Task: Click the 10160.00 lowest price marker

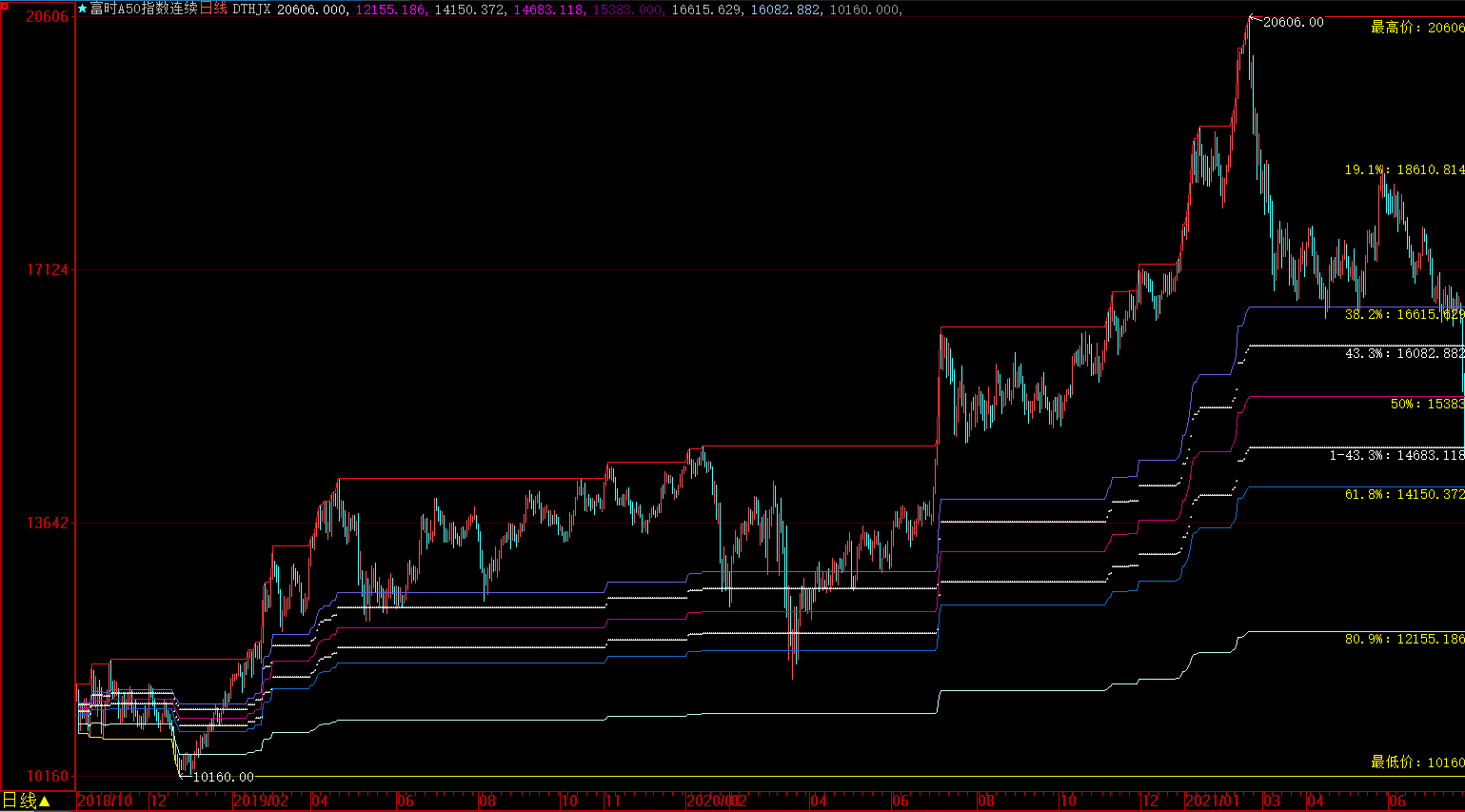Action: (224, 777)
